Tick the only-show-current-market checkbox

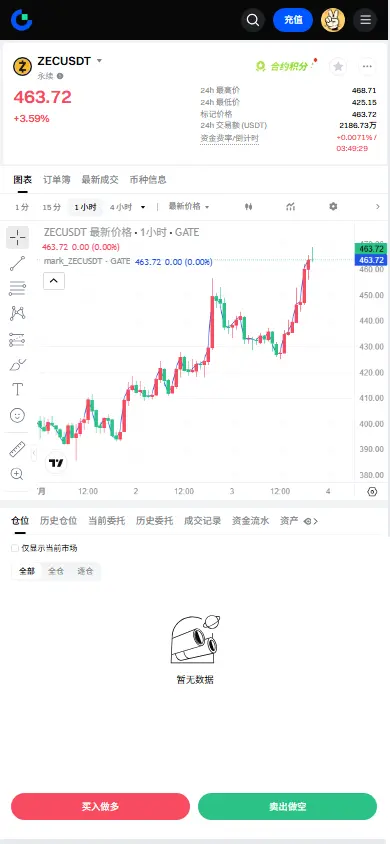click(x=15, y=548)
